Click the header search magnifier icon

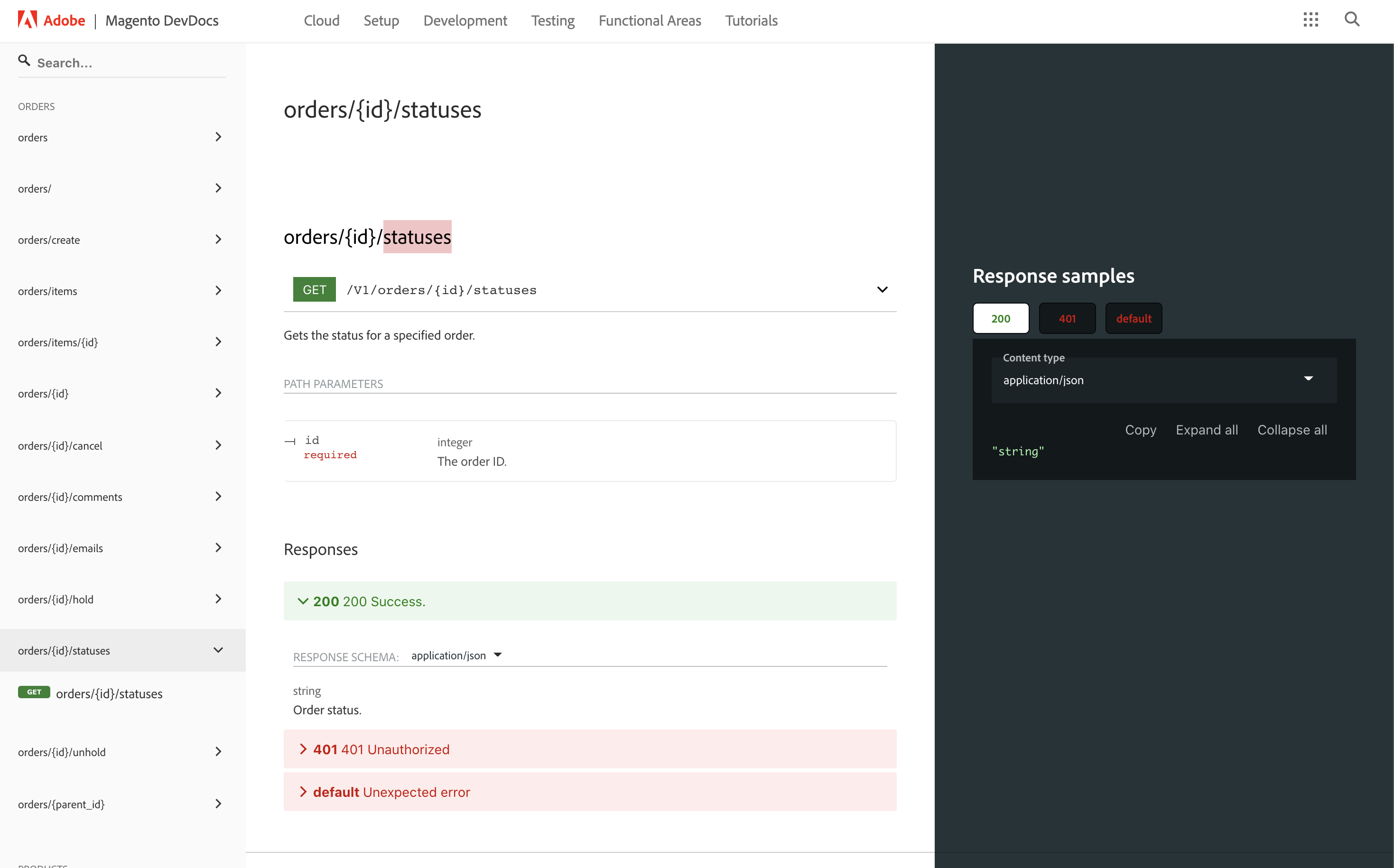tap(1352, 19)
